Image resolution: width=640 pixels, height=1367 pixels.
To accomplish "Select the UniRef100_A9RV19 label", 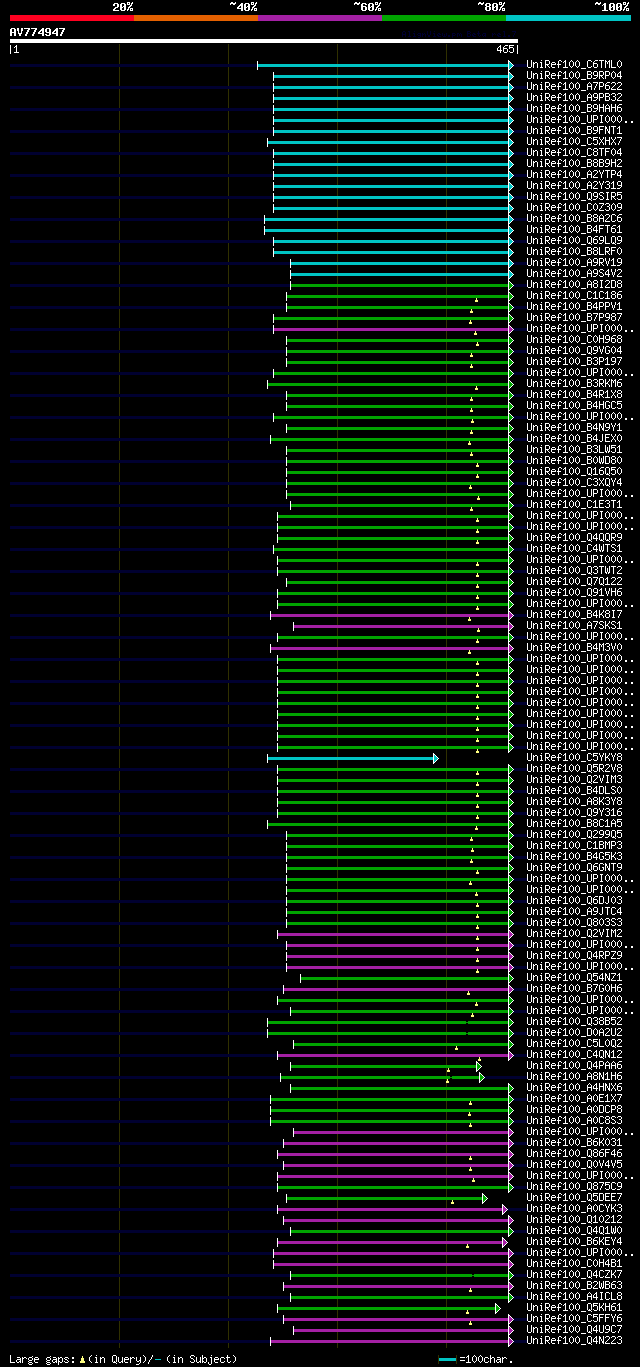I will (x=574, y=263).
